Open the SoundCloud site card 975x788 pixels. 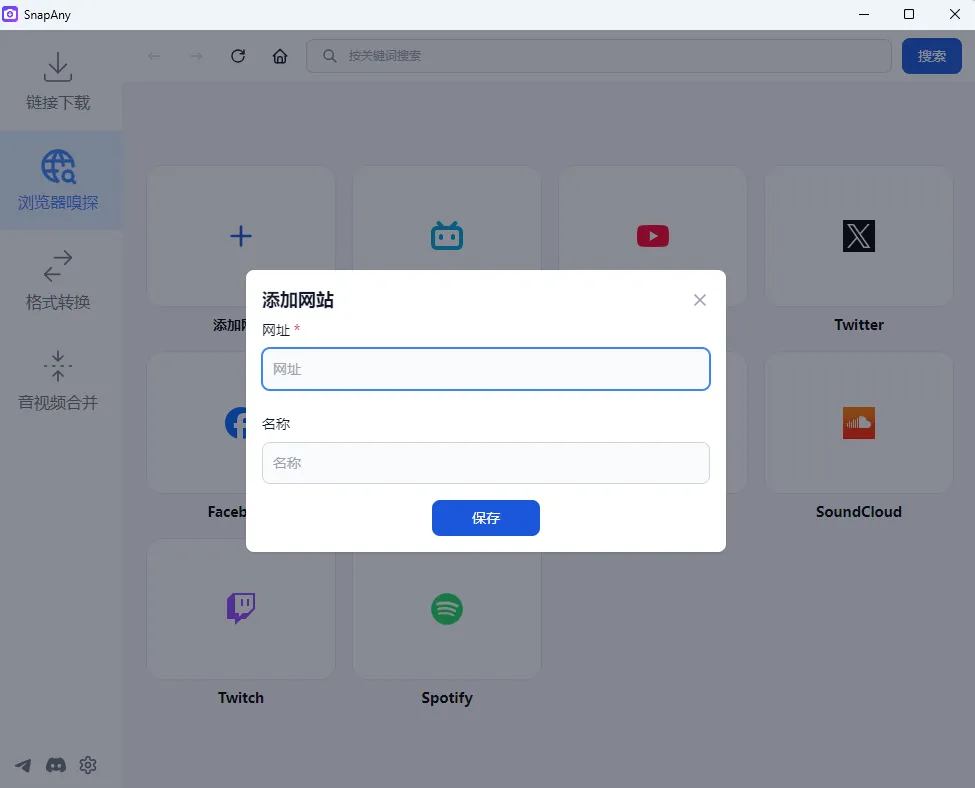[859, 423]
